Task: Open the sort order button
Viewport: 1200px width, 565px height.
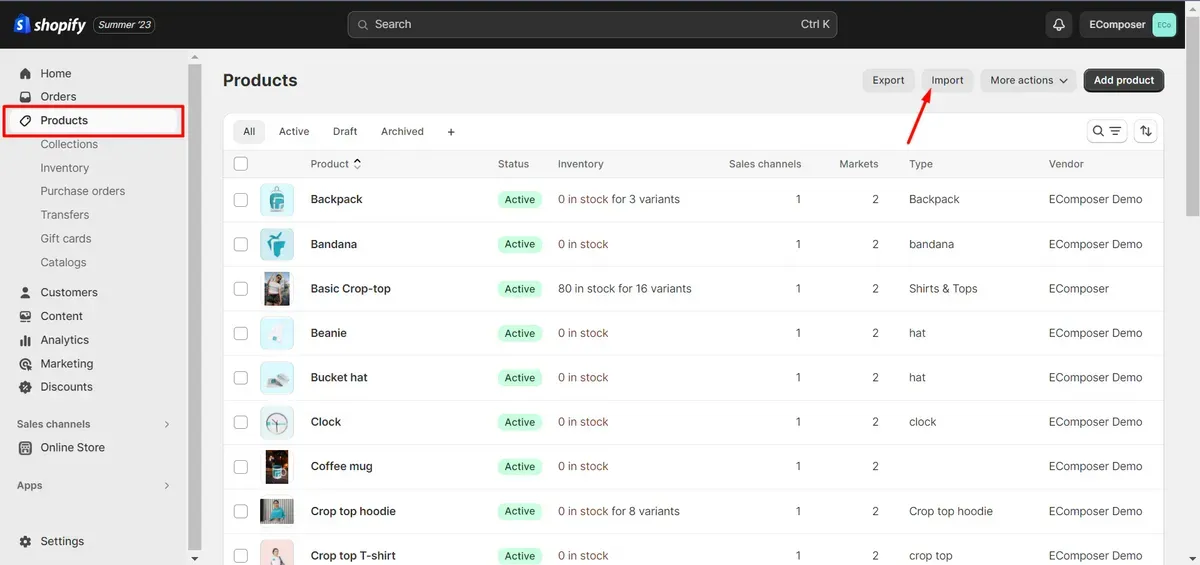Action: click(1146, 131)
